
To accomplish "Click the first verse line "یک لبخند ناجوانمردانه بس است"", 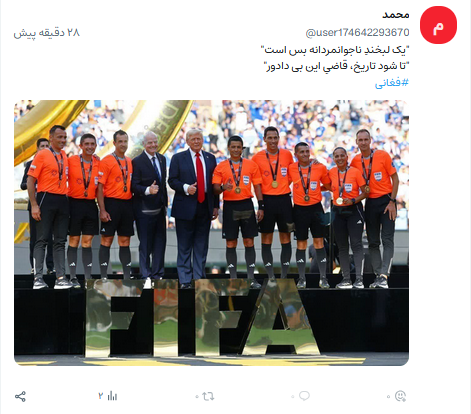I will coord(335,50).
